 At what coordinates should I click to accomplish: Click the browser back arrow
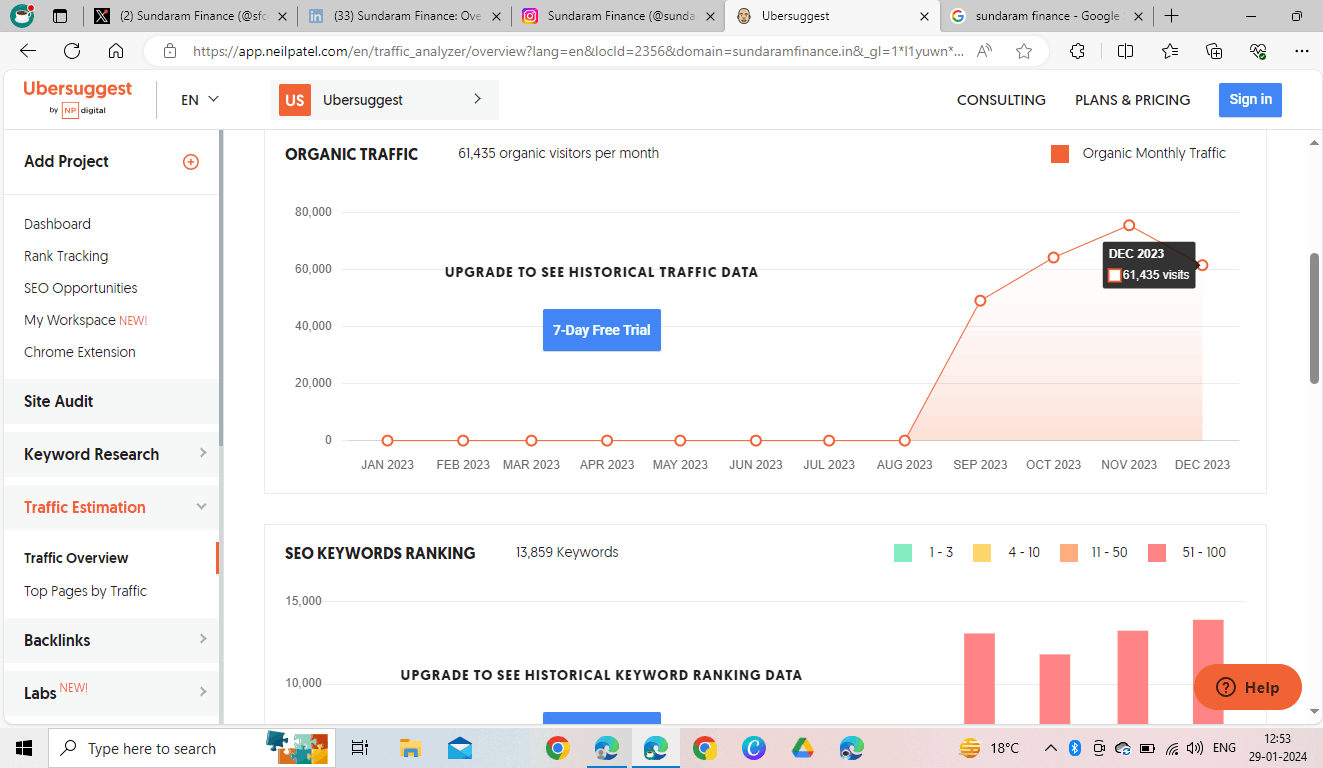[x=28, y=51]
